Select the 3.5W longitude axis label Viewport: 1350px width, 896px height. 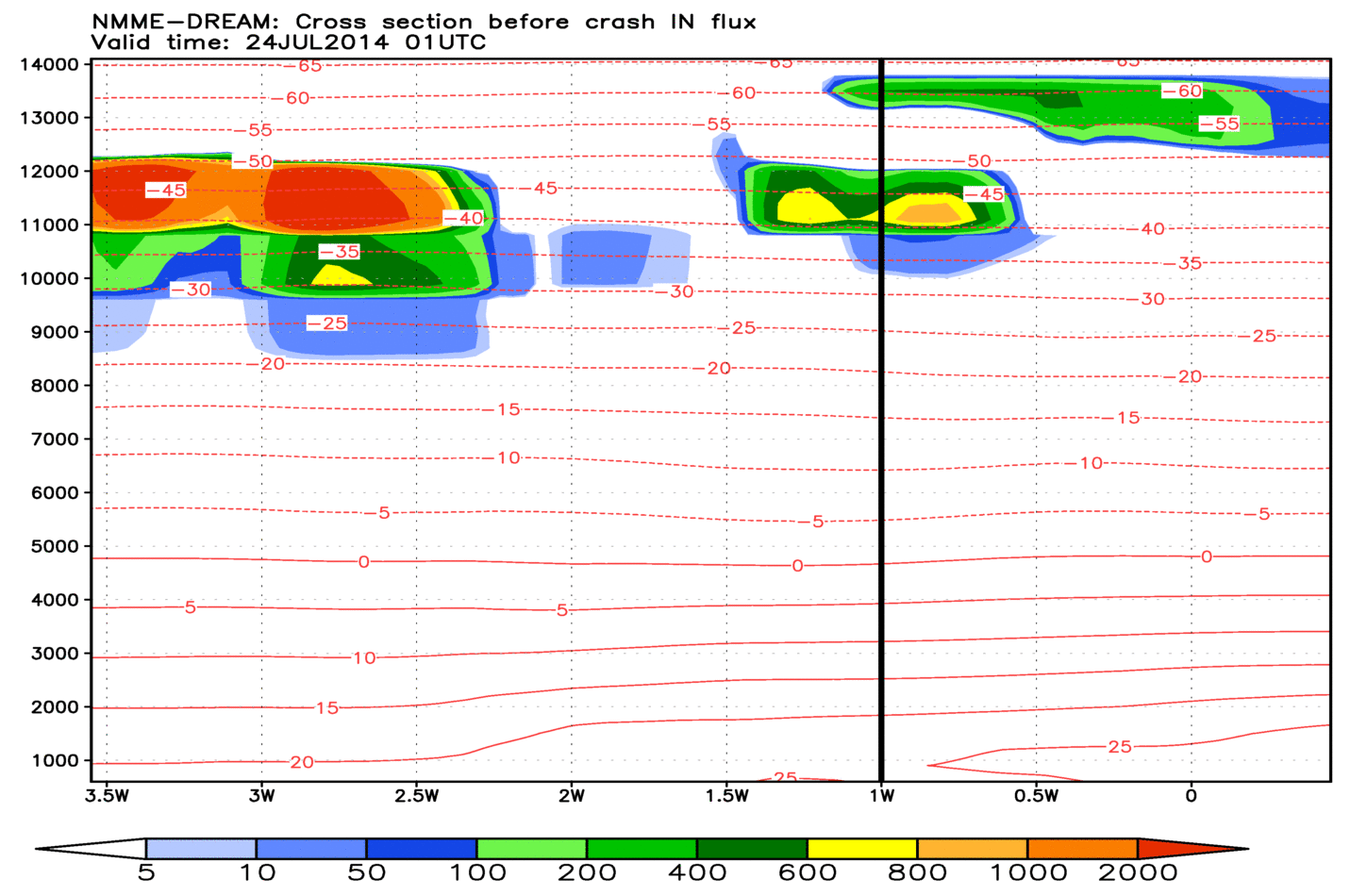pyautogui.click(x=107, y=796)
